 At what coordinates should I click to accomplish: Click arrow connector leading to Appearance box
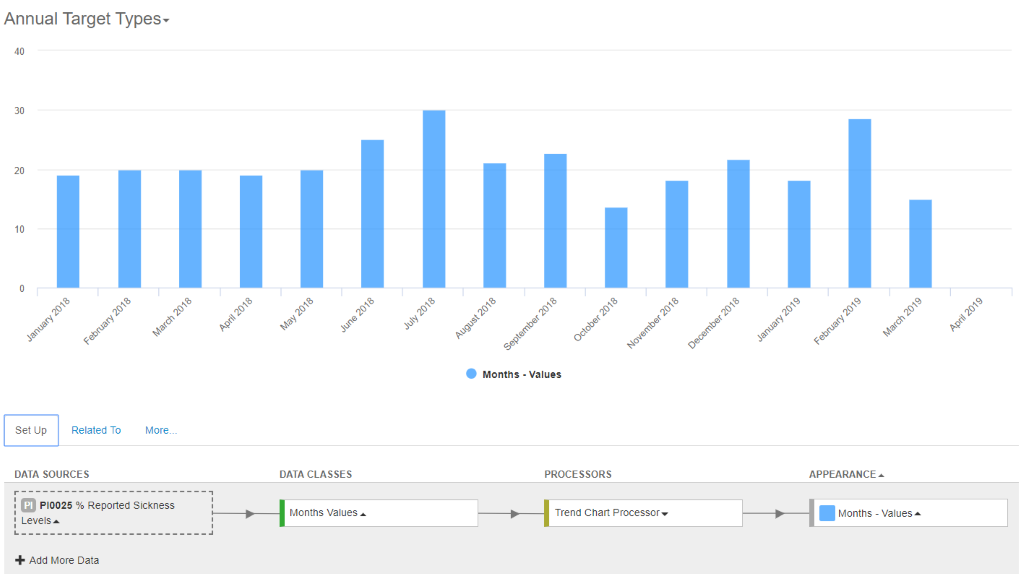pos(775,514)
